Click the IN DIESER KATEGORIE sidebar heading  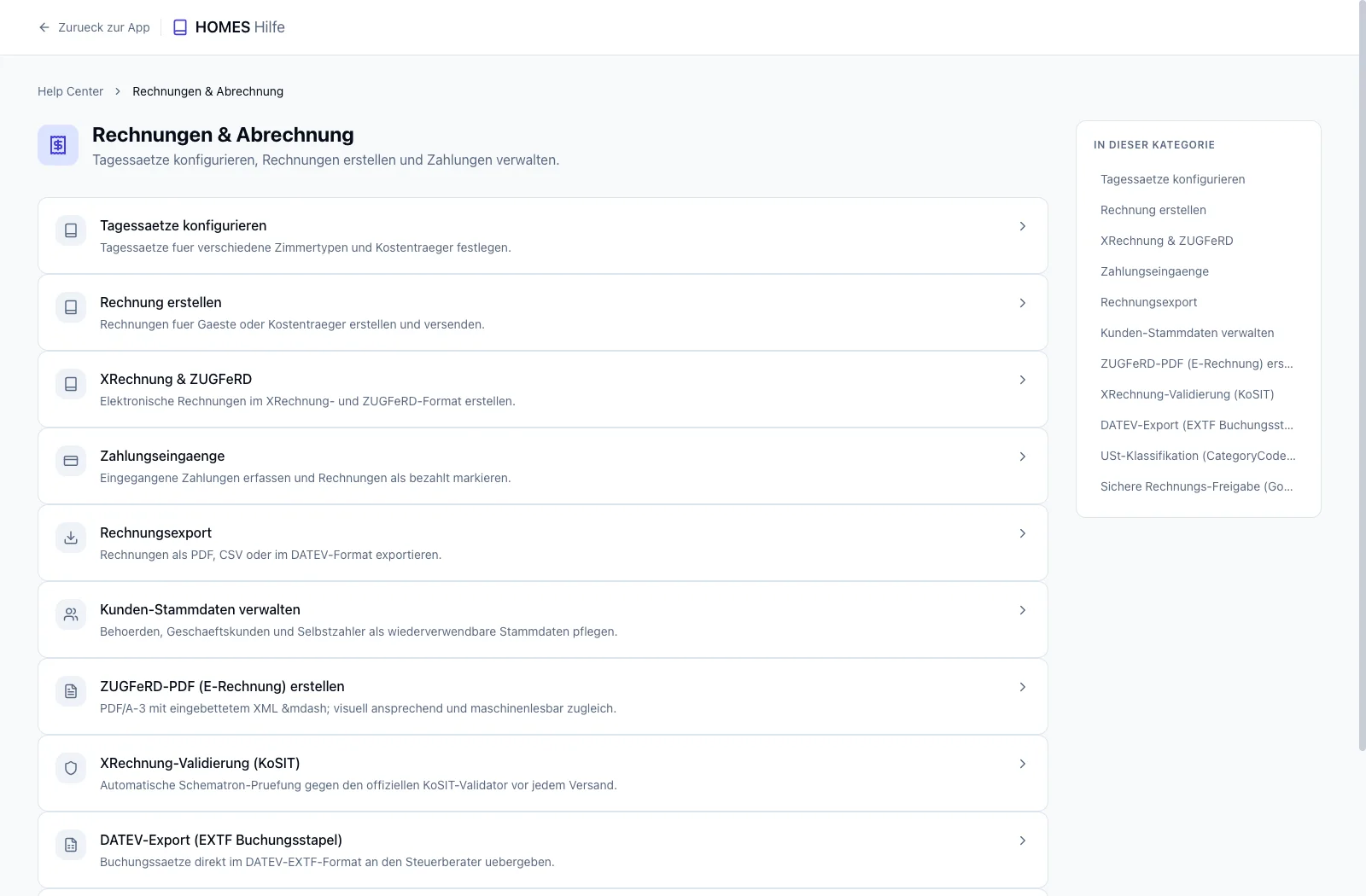tap(1154, 145)
